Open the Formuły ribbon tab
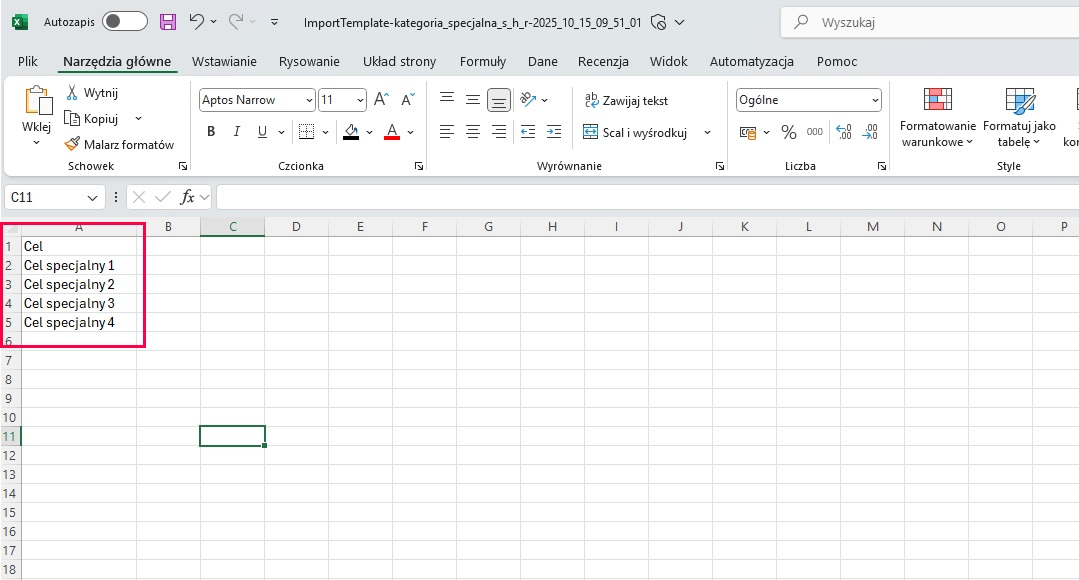This screenshot has height=580, width=1079. 483,62
